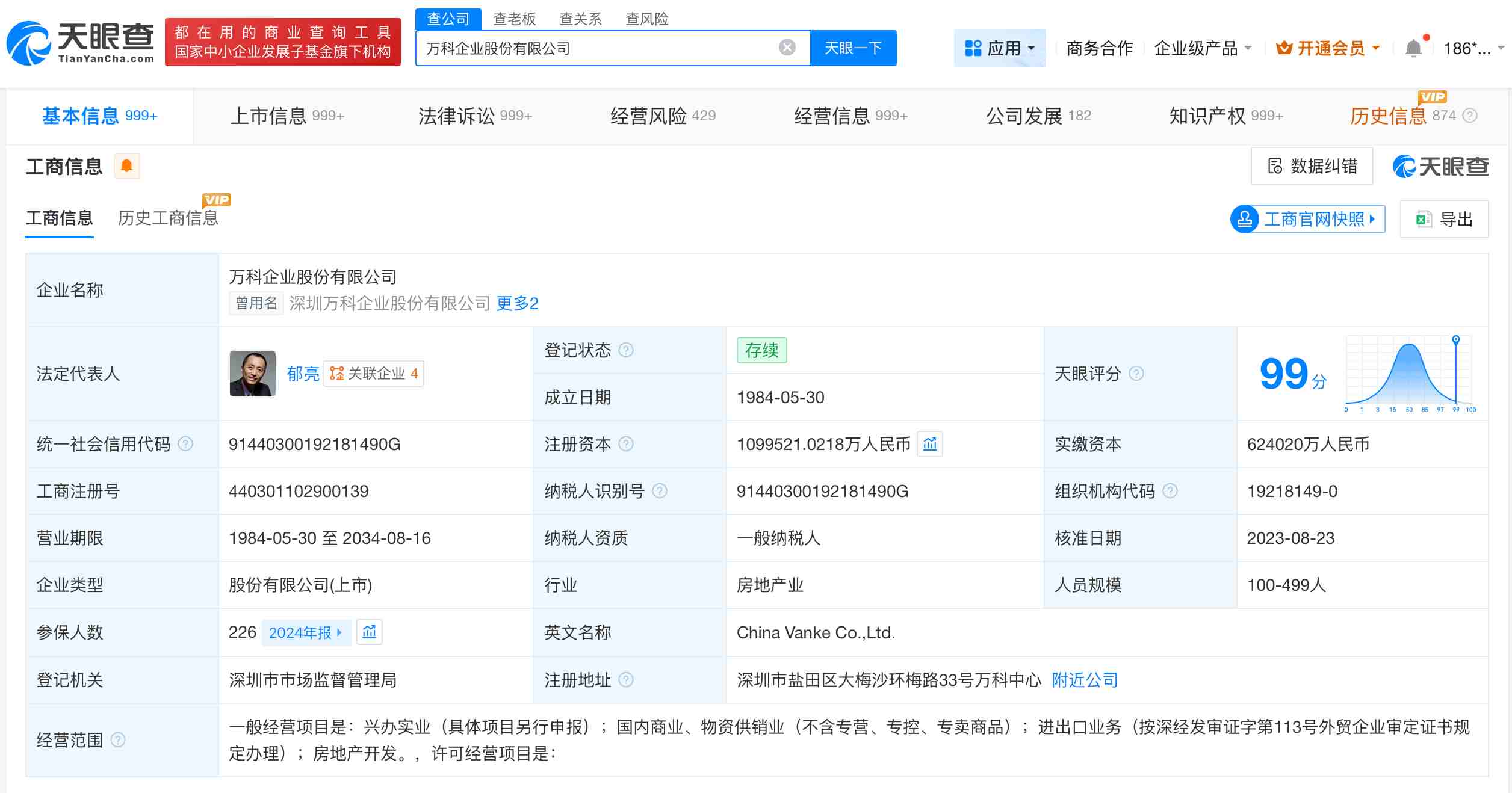Click the 工商信息 subscription bell icon
Image resolution: width=1512 pixels, height=793 pixels.
point(127,167)
